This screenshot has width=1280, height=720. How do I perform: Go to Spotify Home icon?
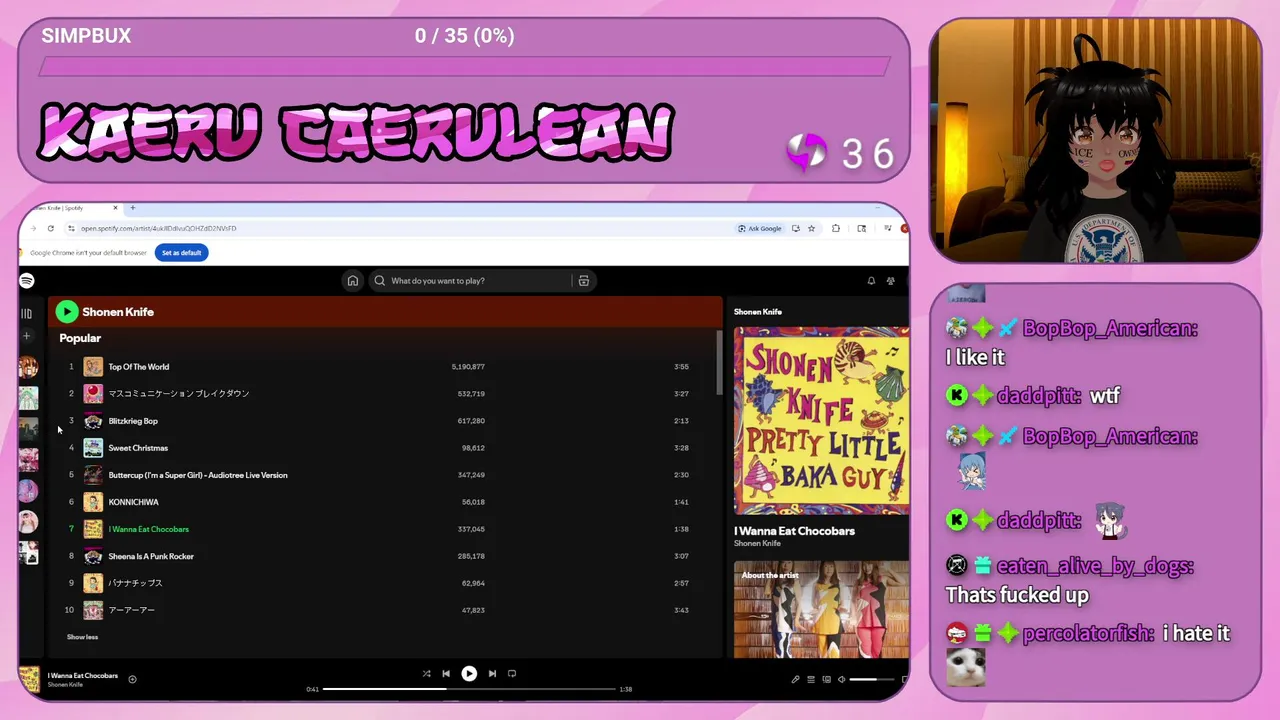coord(352,281)
